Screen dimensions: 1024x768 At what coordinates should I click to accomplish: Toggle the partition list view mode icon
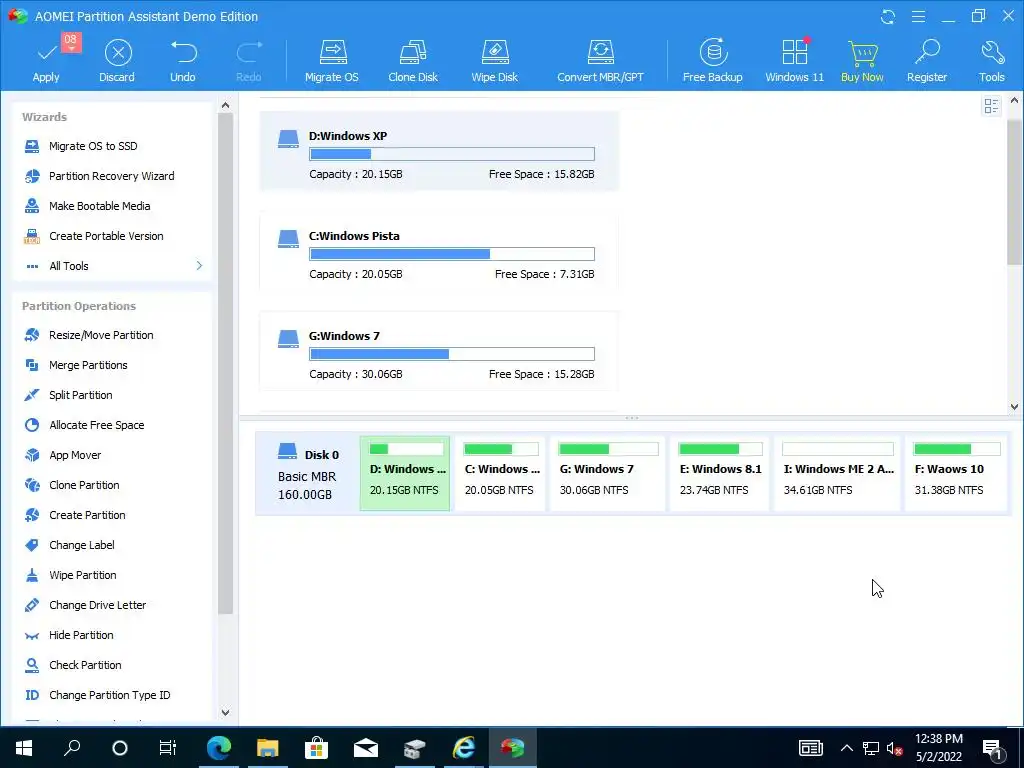click(x=991, y=106)
